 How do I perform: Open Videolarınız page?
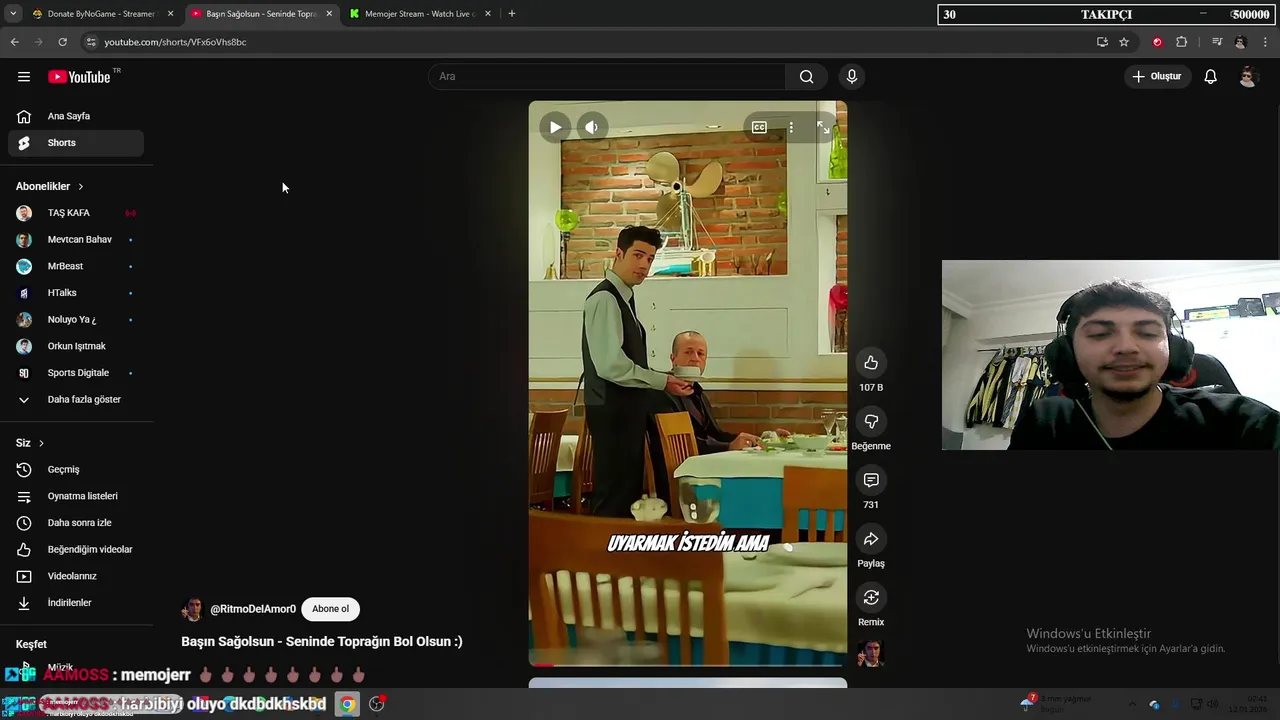point(76,576)
